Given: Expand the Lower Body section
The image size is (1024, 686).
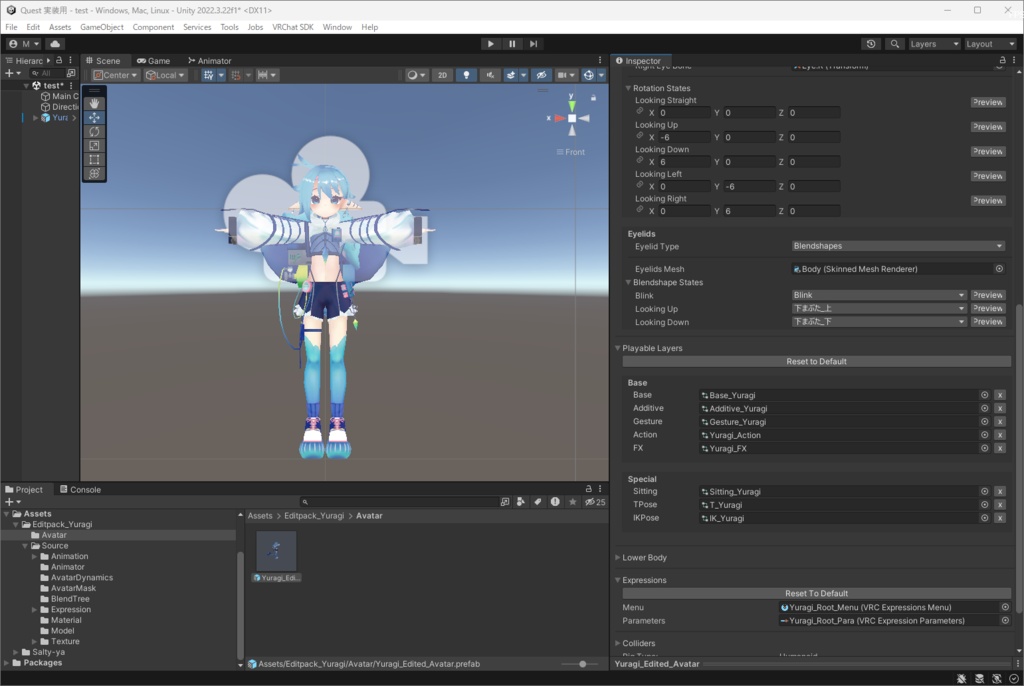Looking at the screenshot, I should tap(618, 558).
